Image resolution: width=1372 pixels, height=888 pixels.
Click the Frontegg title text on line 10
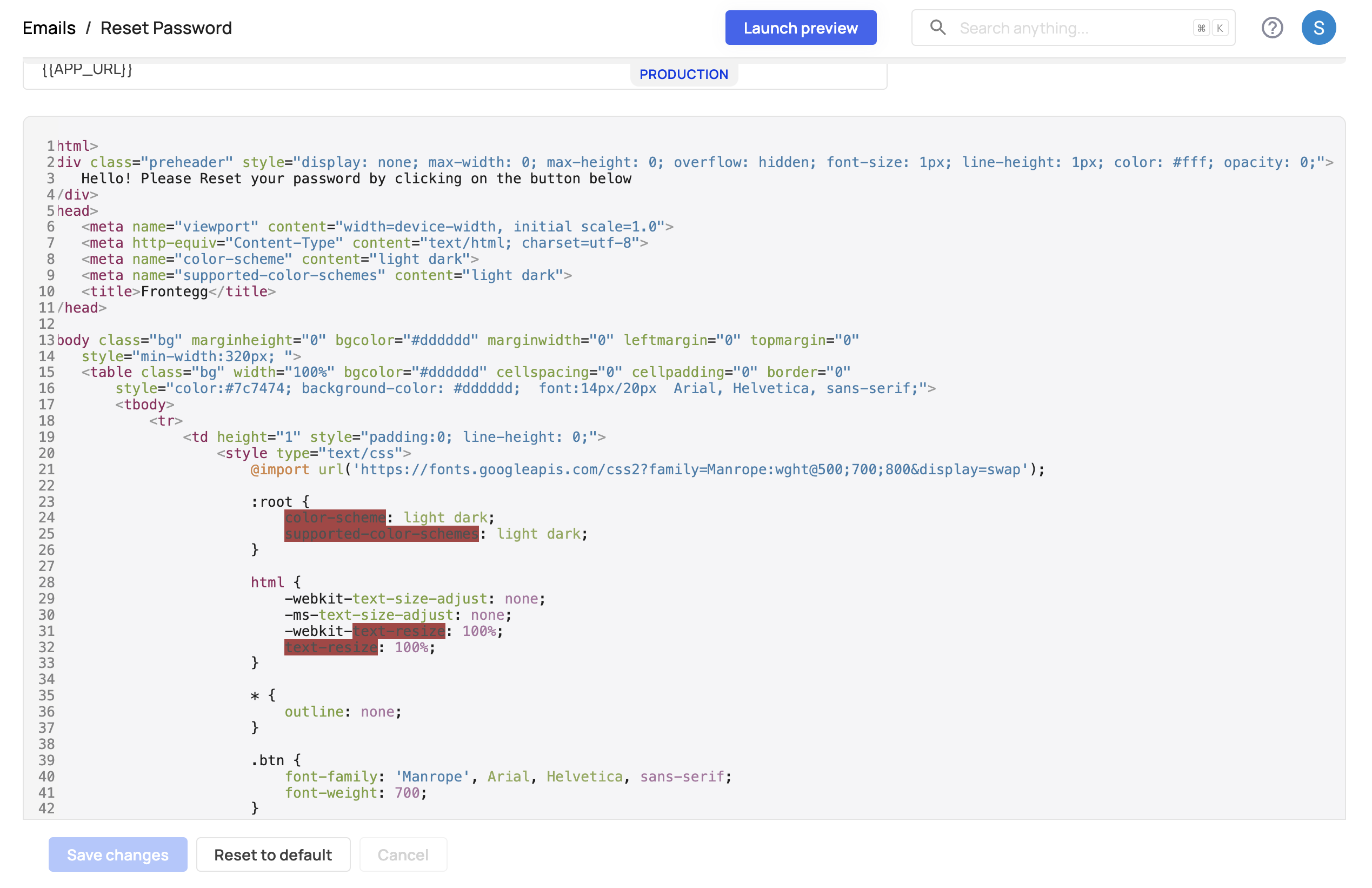[174, 291]
